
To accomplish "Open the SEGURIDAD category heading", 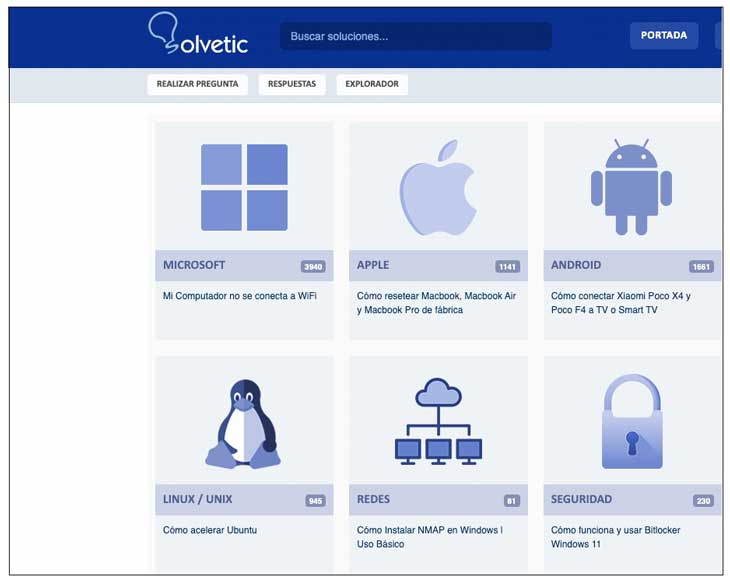I will [x=581, y=499].
